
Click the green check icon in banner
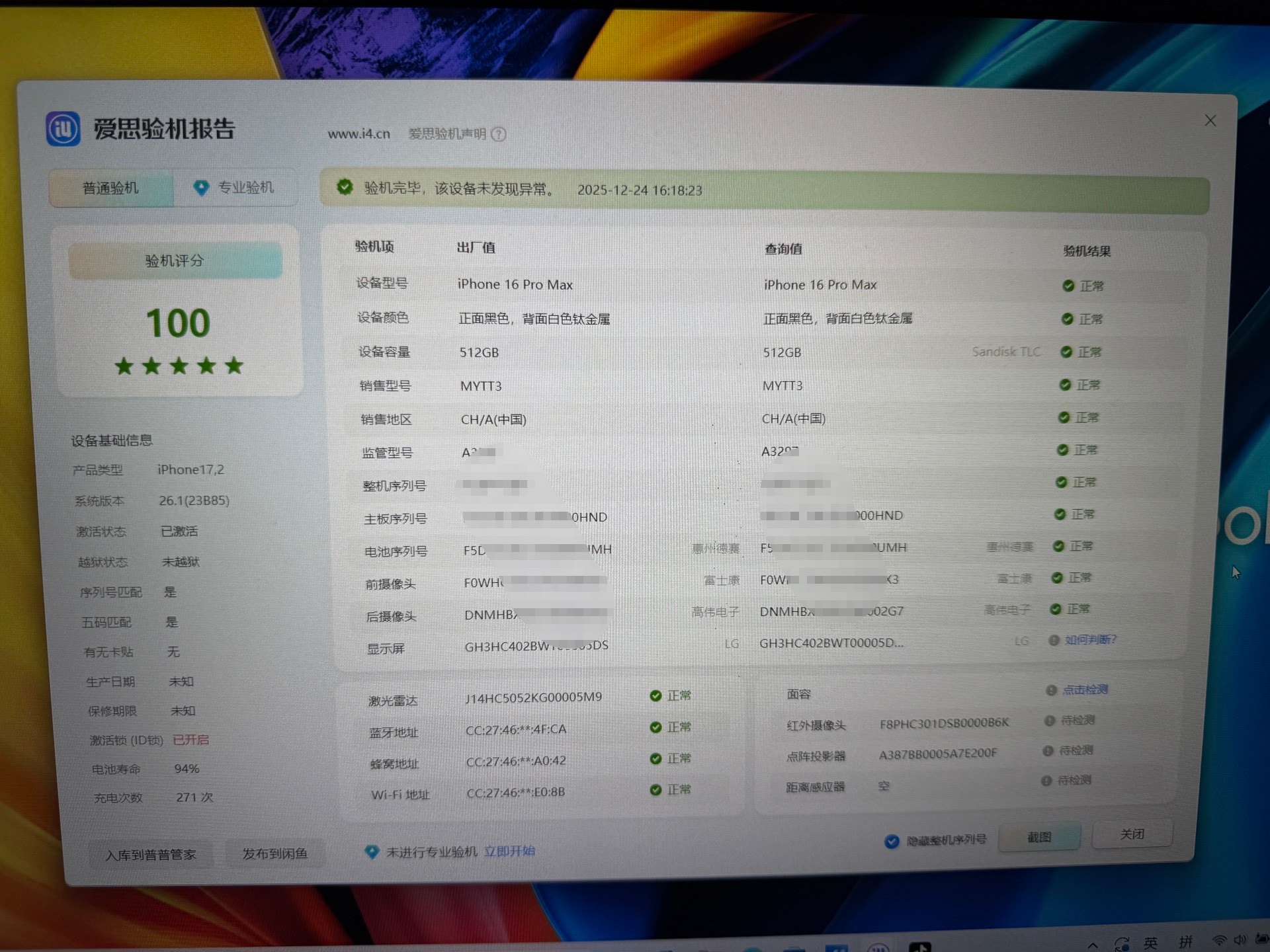(345, 188)
